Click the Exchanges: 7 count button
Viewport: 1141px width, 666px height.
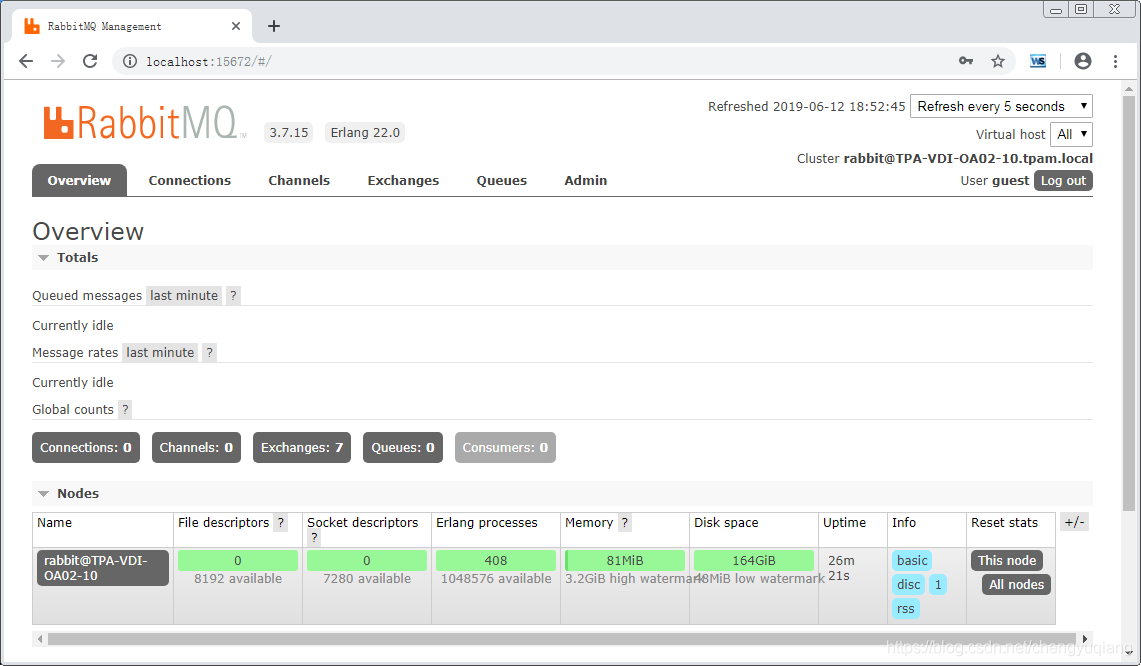tap(302, 448)
